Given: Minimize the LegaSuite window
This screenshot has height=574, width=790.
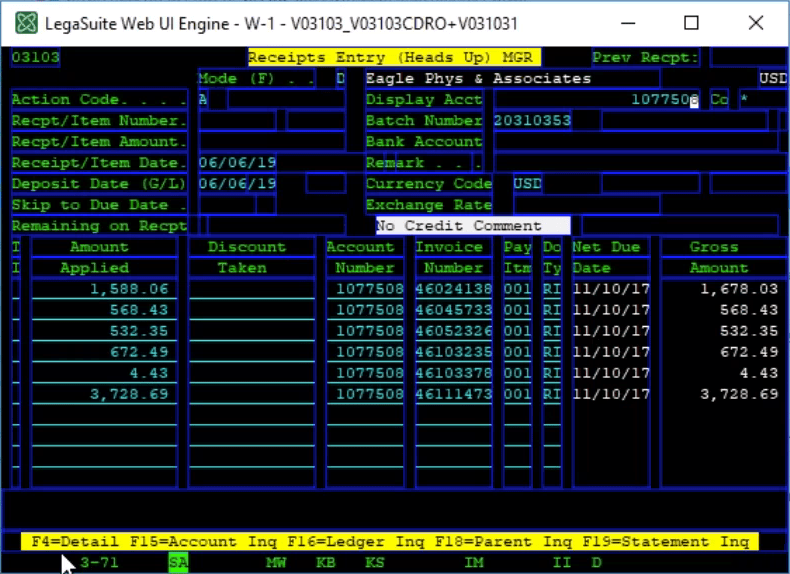Looking at the screenshot, I should [x=628, y=23].
